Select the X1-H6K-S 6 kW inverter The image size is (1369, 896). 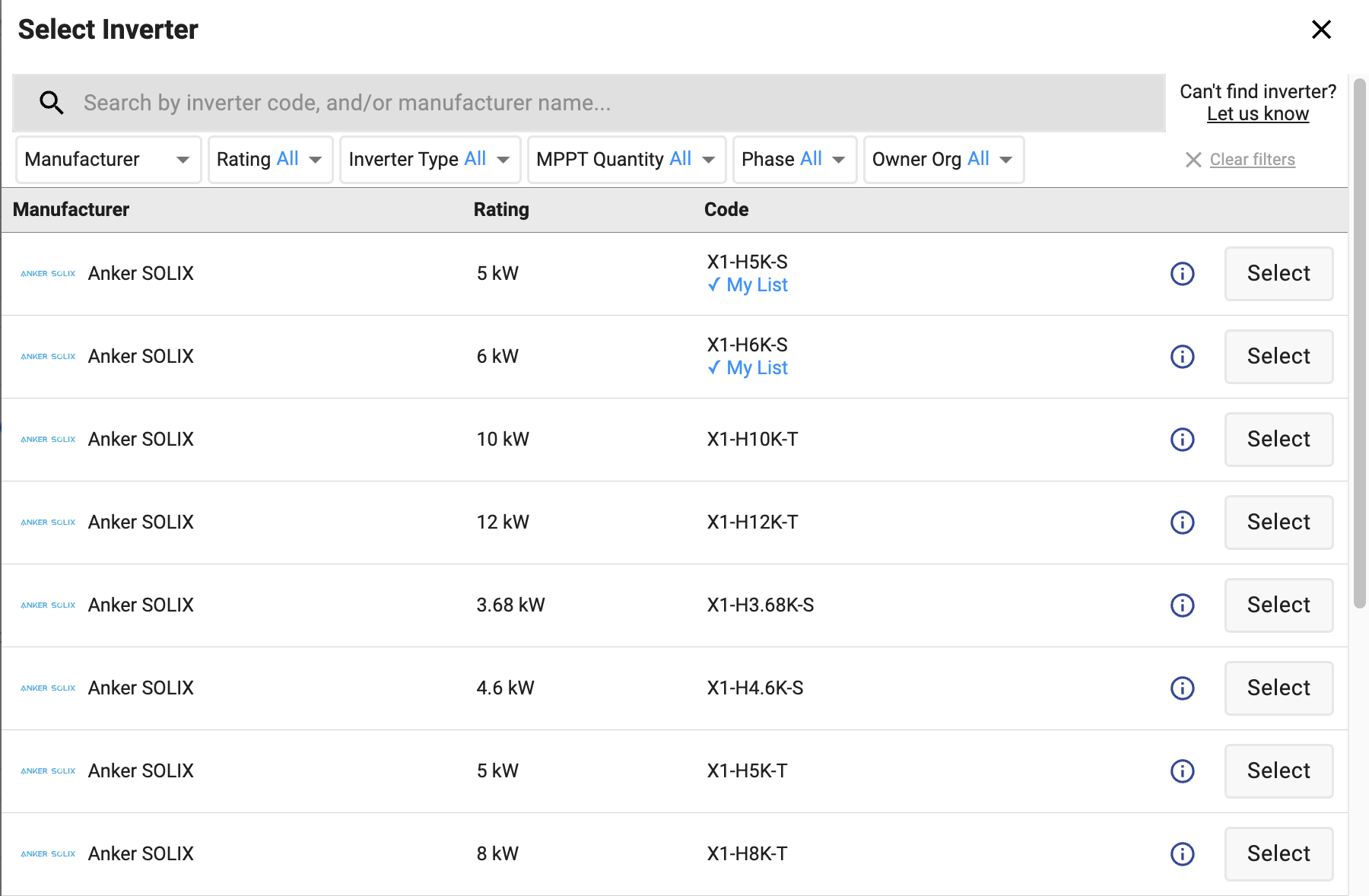pos(1278,357)
